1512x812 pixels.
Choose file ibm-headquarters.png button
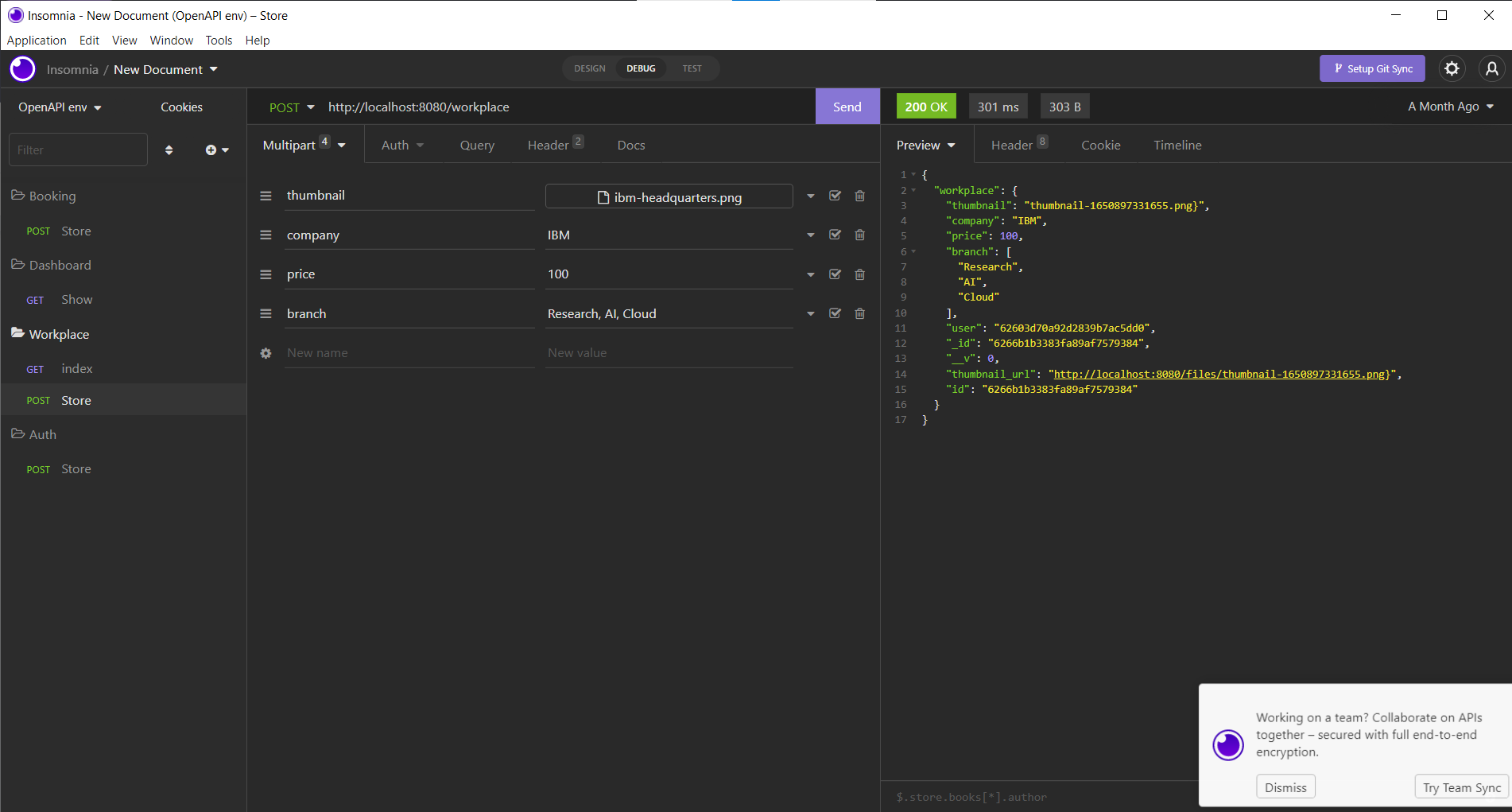point(669,196)
